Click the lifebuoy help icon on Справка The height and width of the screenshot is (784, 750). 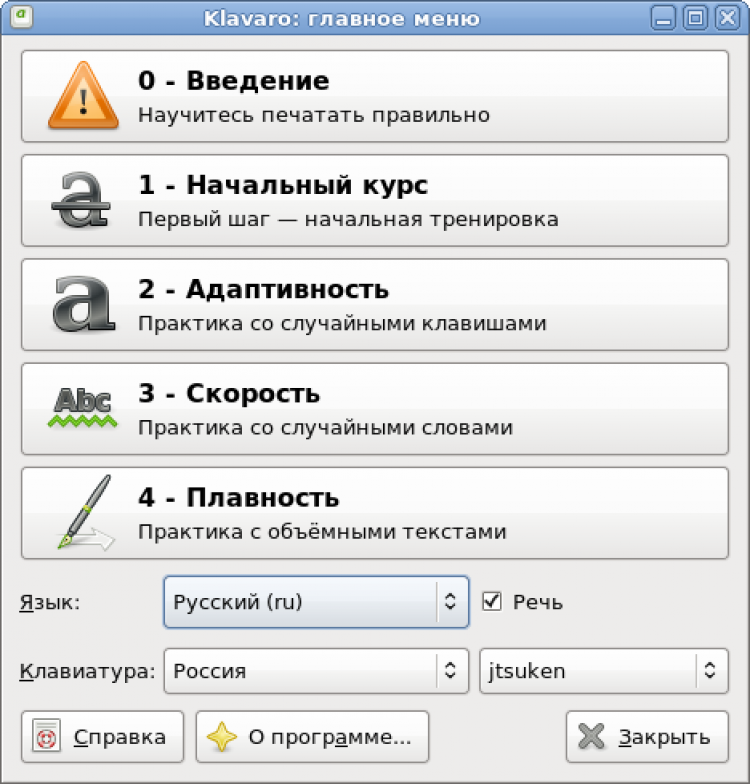pyautogui.click(x=46, y=736)
